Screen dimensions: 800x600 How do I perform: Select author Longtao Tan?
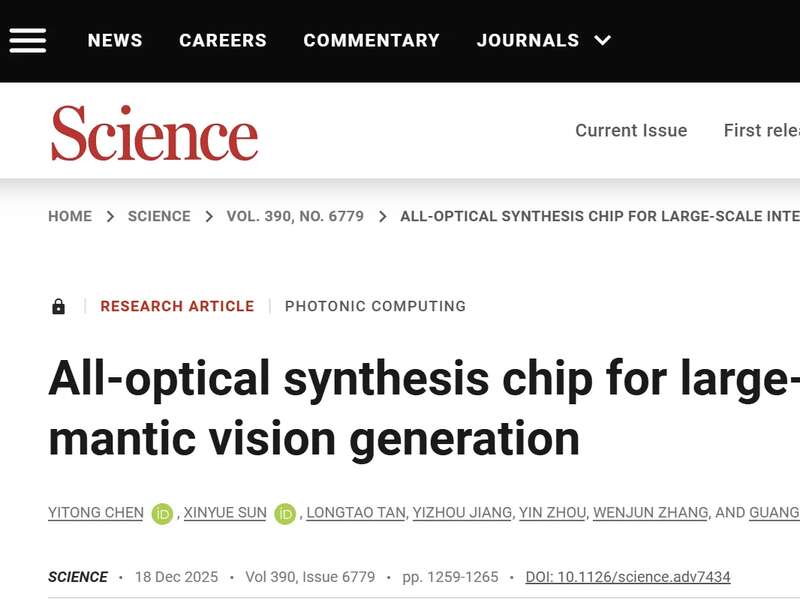356,513
